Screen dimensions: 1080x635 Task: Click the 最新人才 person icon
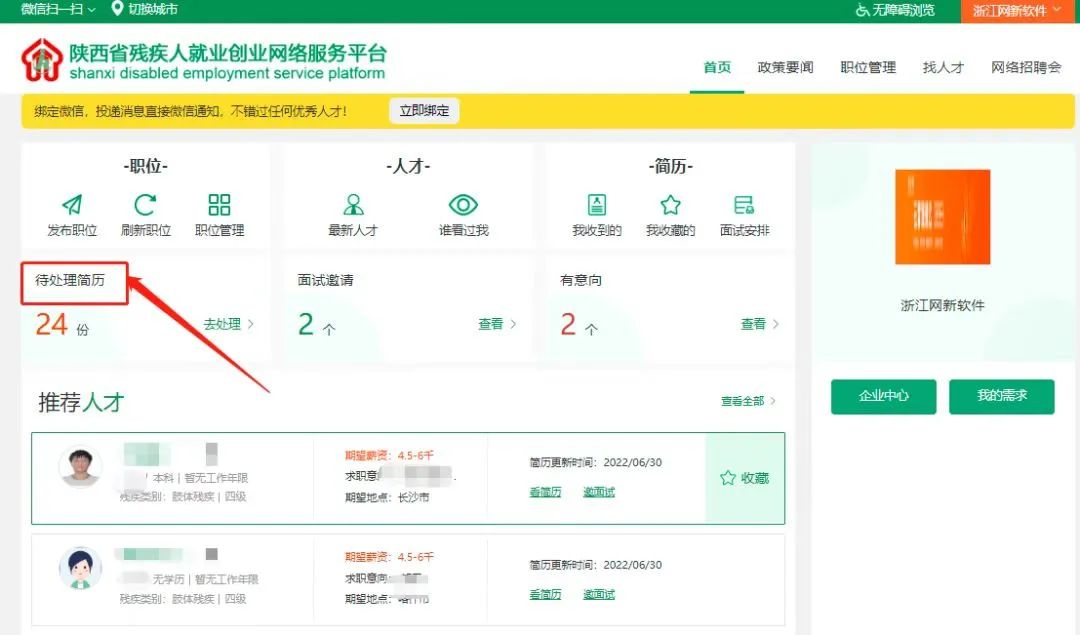(355, 205)
